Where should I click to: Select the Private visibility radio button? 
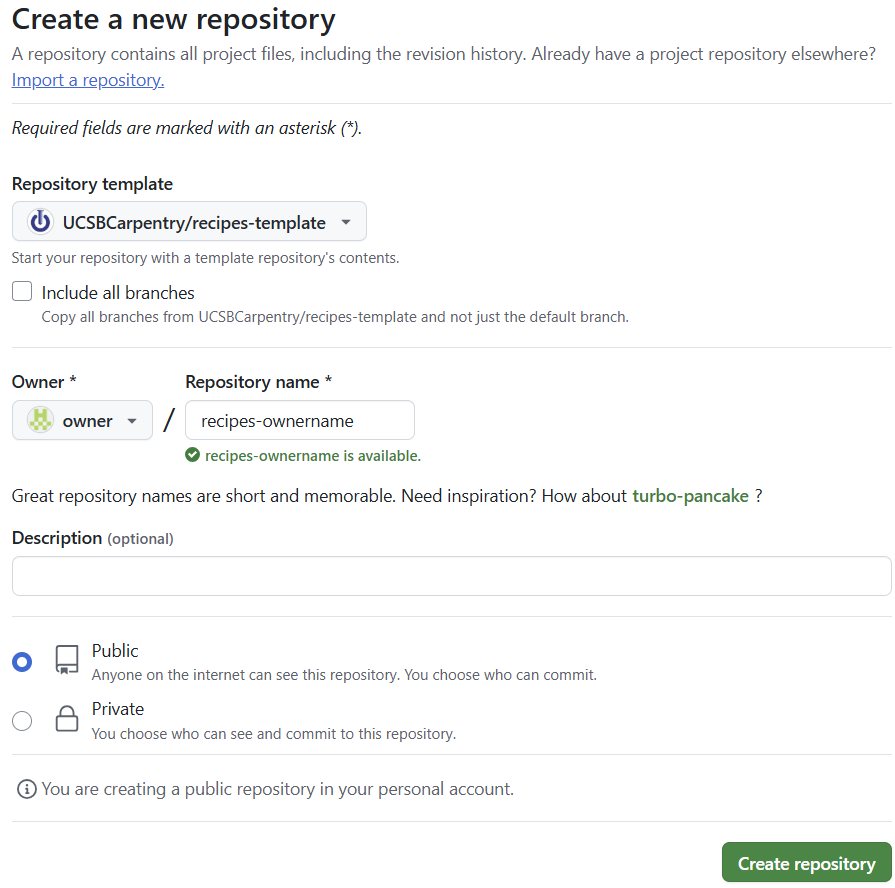[22, 720]
